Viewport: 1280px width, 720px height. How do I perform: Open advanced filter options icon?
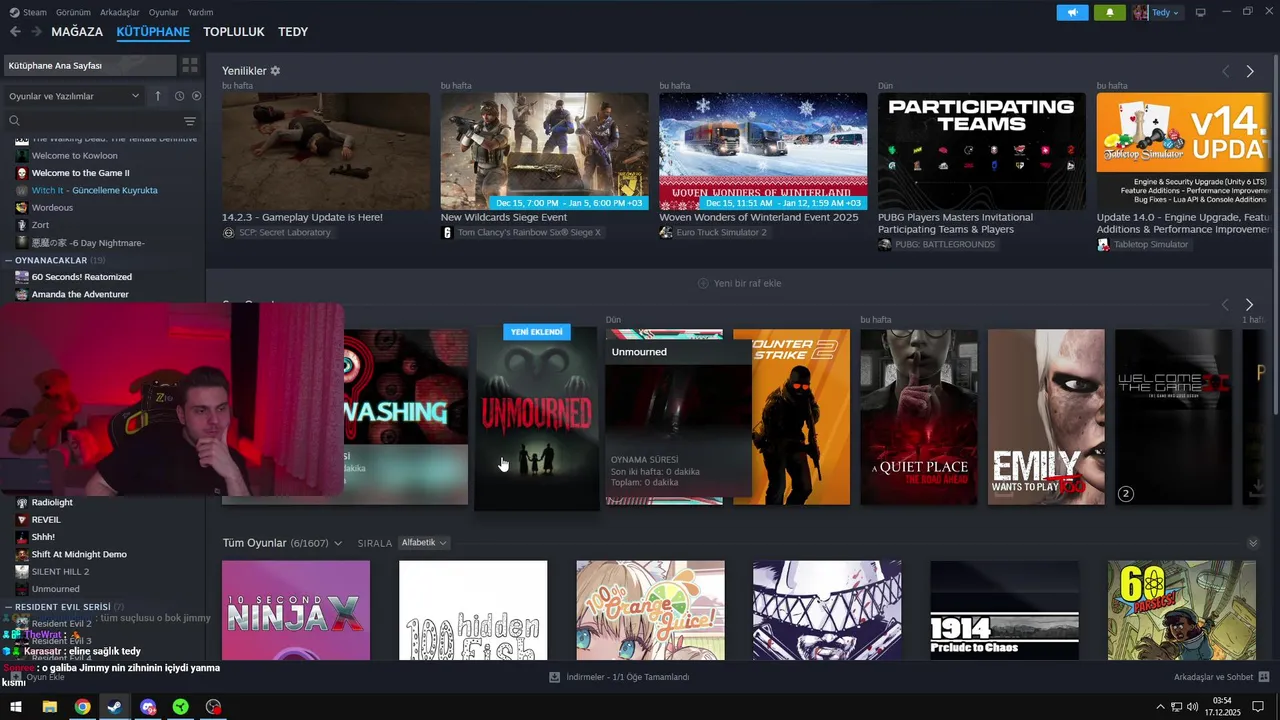190,121
